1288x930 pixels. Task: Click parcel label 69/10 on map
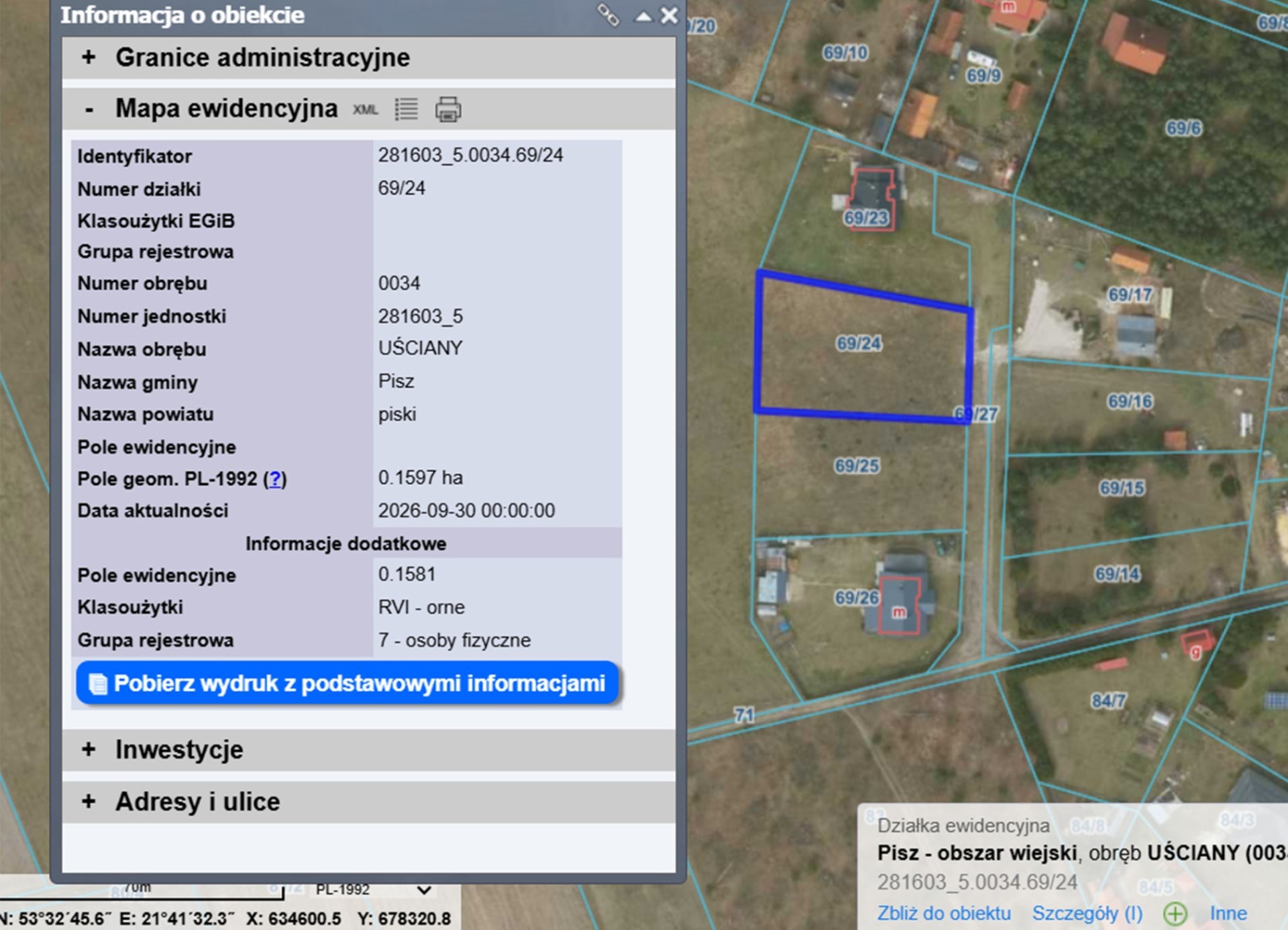pyautogui.click(x=845, y=52)
